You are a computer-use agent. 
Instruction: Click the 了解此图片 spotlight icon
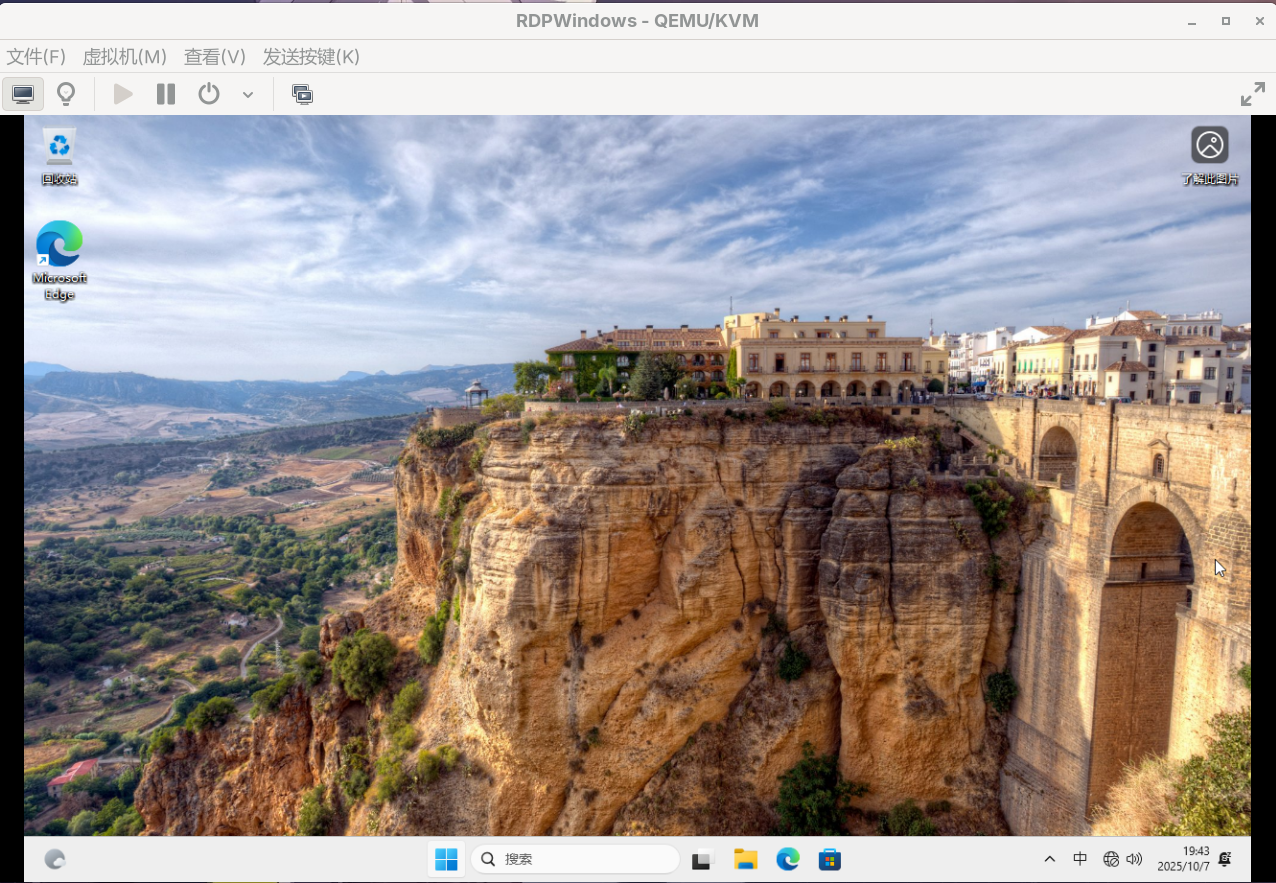[1209, 146]
